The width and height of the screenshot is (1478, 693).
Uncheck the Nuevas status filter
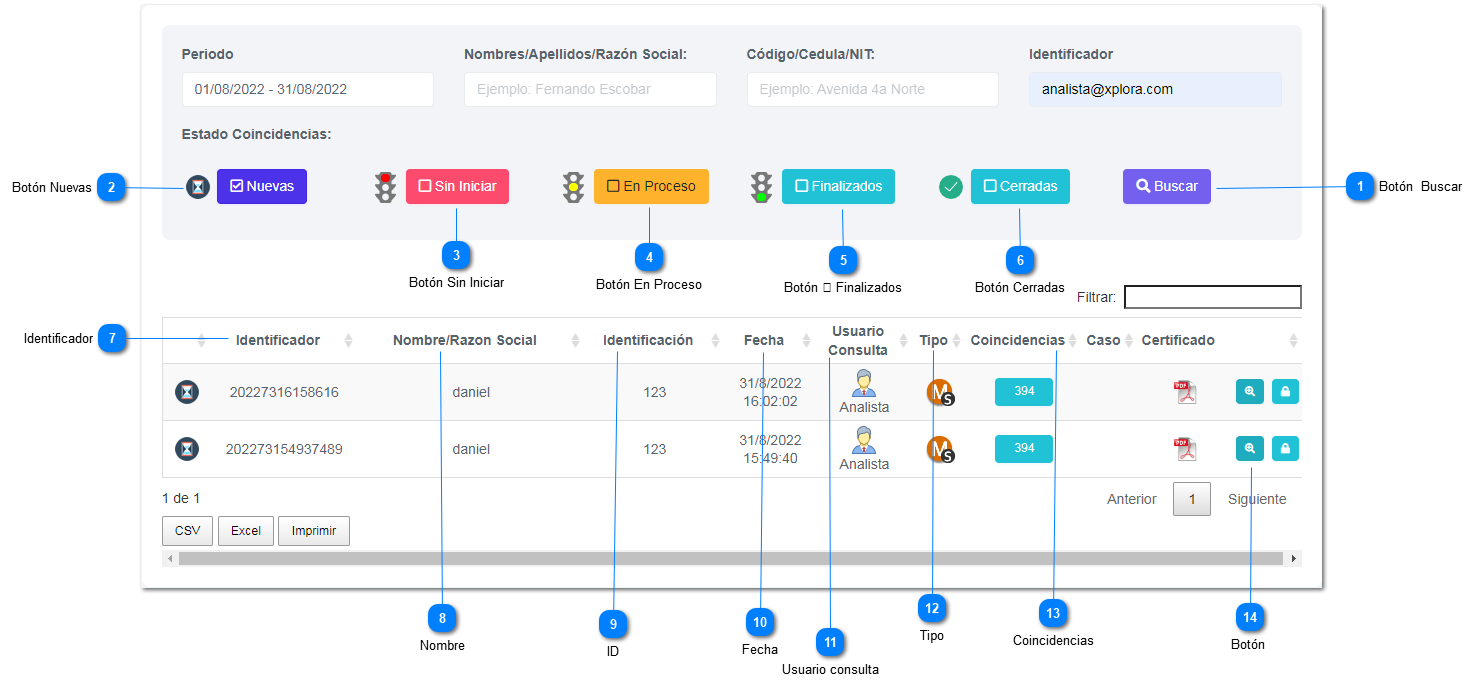pos(262,186)
